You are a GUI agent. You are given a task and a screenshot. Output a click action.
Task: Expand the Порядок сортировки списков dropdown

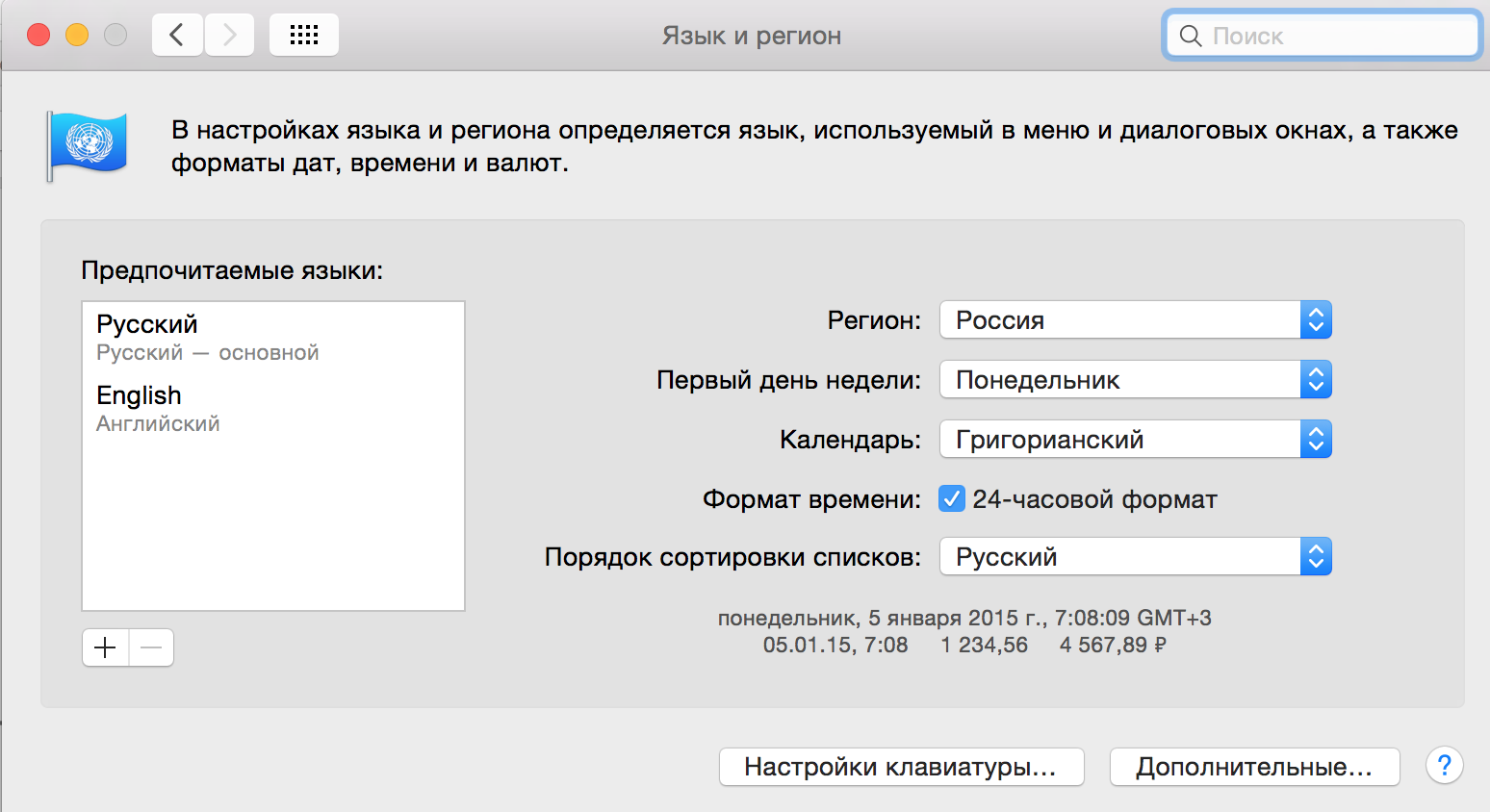pyautogui.click(x=1135, y=557)
